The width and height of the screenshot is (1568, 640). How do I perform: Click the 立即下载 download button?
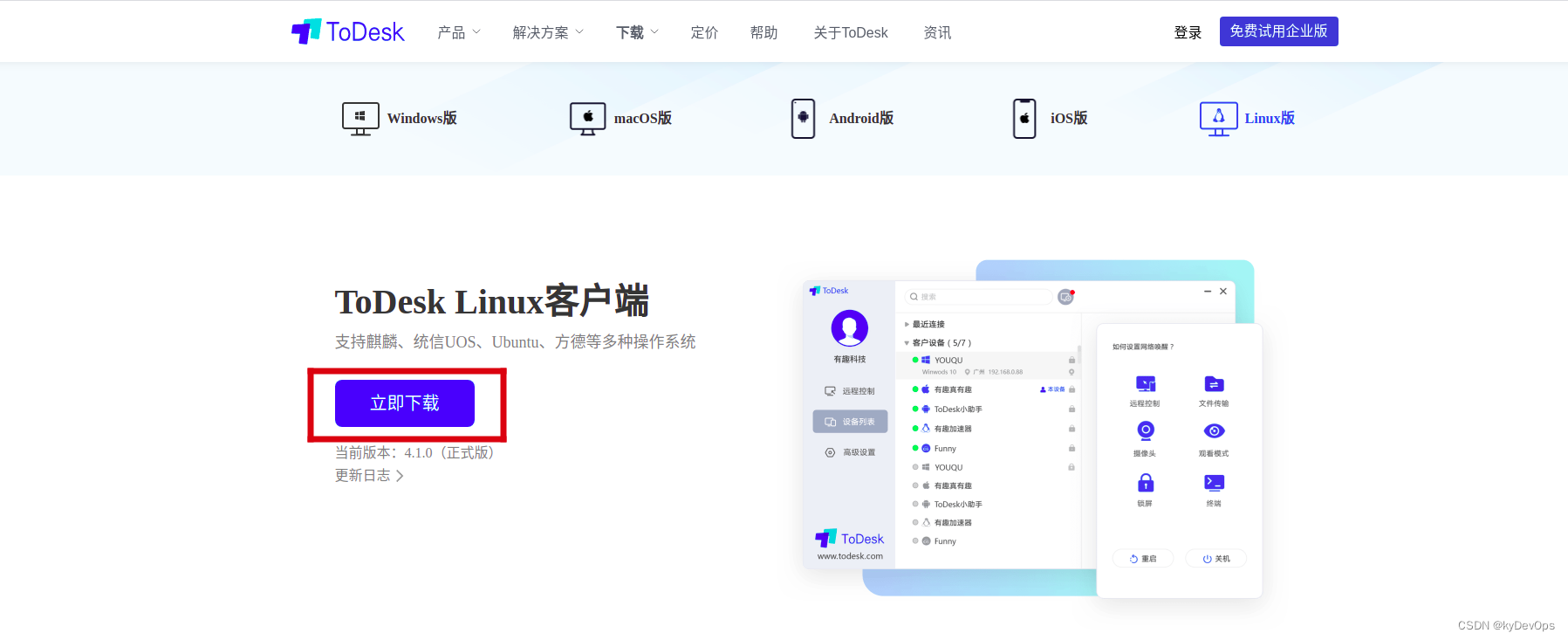point(405,403)
